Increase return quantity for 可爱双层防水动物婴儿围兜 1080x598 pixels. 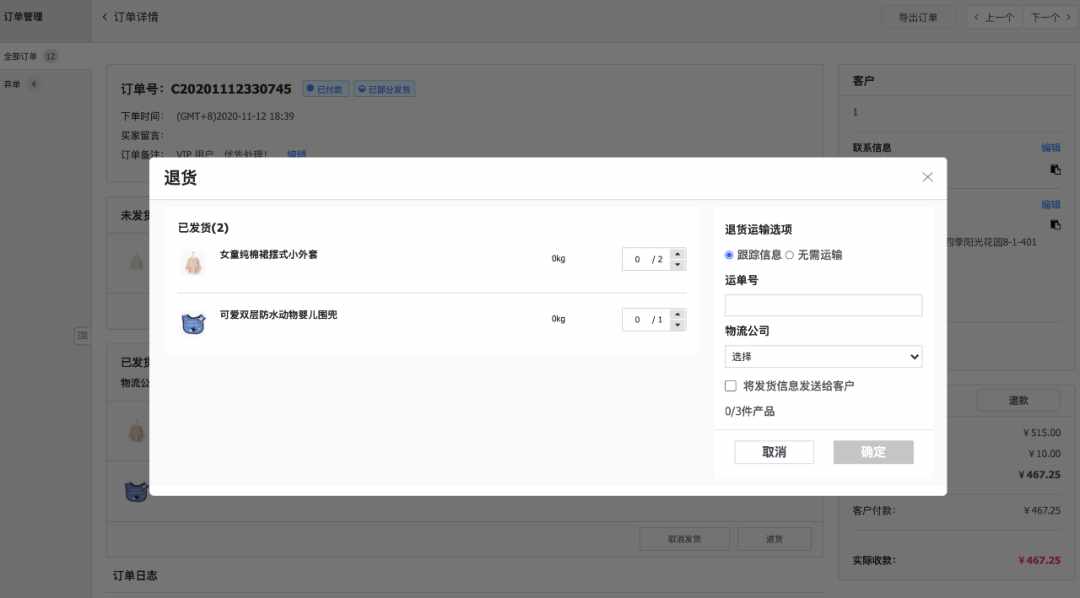point(678,314)
